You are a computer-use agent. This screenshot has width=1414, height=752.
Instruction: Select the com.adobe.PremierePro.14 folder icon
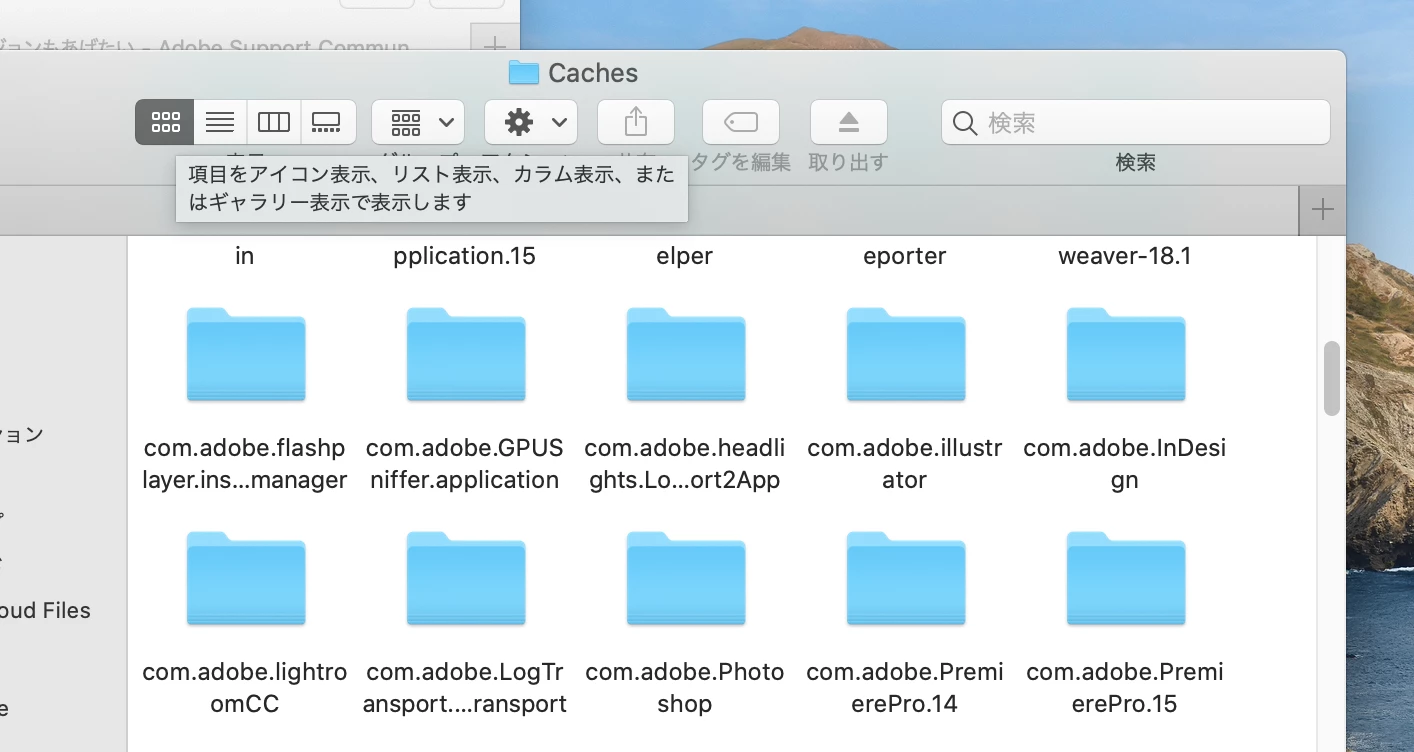pos(906,579)
